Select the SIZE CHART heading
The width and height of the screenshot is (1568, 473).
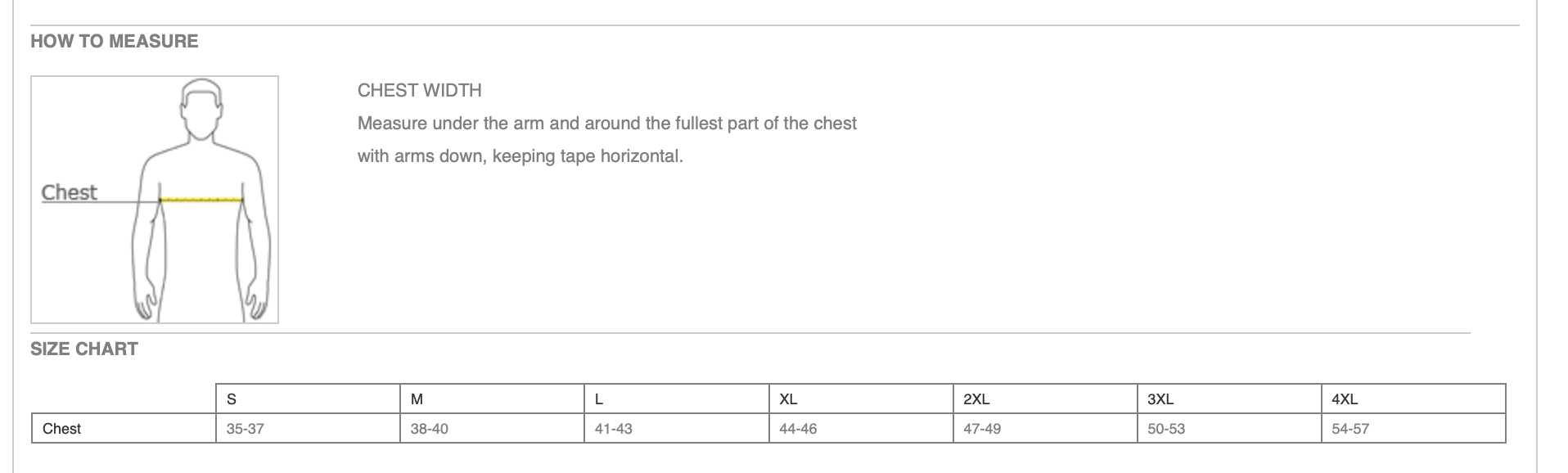point(84,349)
